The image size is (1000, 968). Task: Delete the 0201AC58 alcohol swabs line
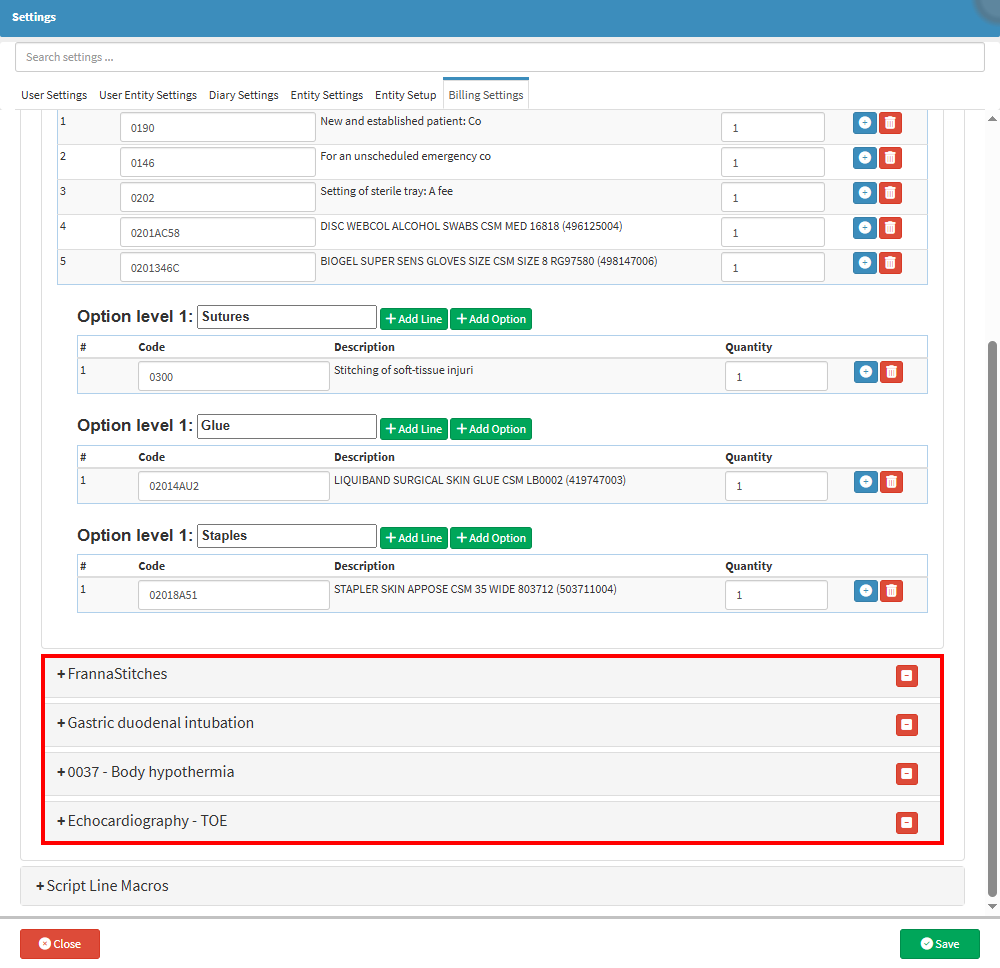890,228
